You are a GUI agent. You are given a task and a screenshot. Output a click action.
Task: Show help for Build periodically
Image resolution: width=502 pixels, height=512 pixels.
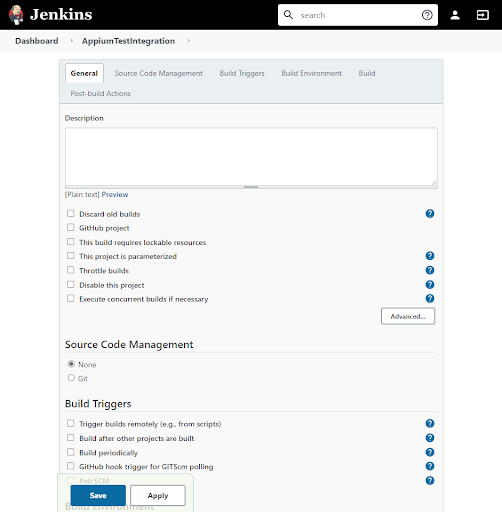click(x=430, y=452)
